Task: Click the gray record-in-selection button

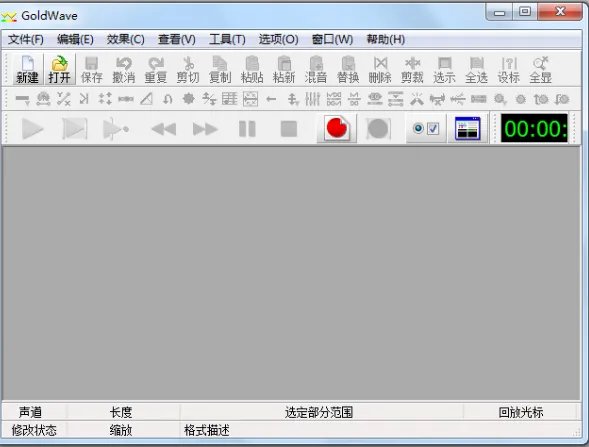Action: 378,129
